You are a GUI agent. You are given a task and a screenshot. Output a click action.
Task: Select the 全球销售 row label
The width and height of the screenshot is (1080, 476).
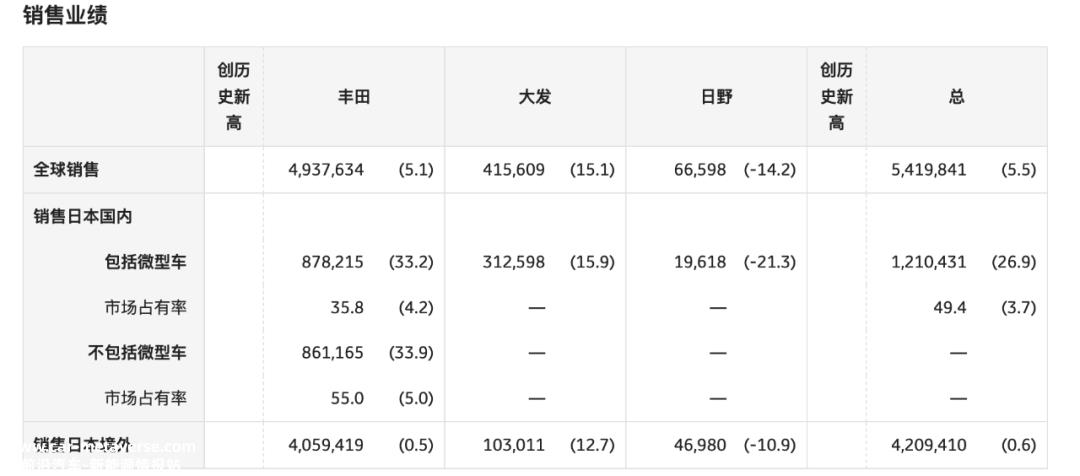tap(66, 169)
